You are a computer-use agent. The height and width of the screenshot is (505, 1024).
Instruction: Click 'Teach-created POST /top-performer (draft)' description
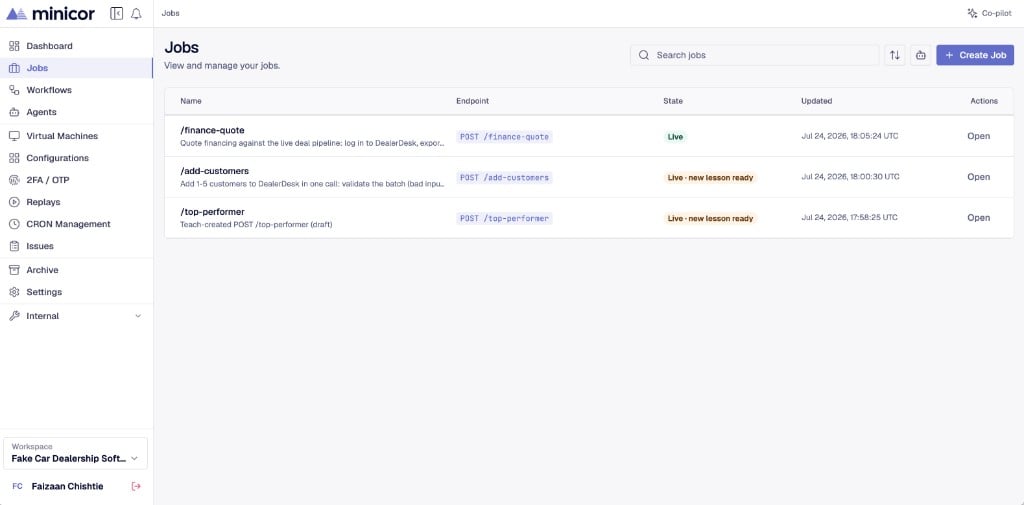[256, 225]
